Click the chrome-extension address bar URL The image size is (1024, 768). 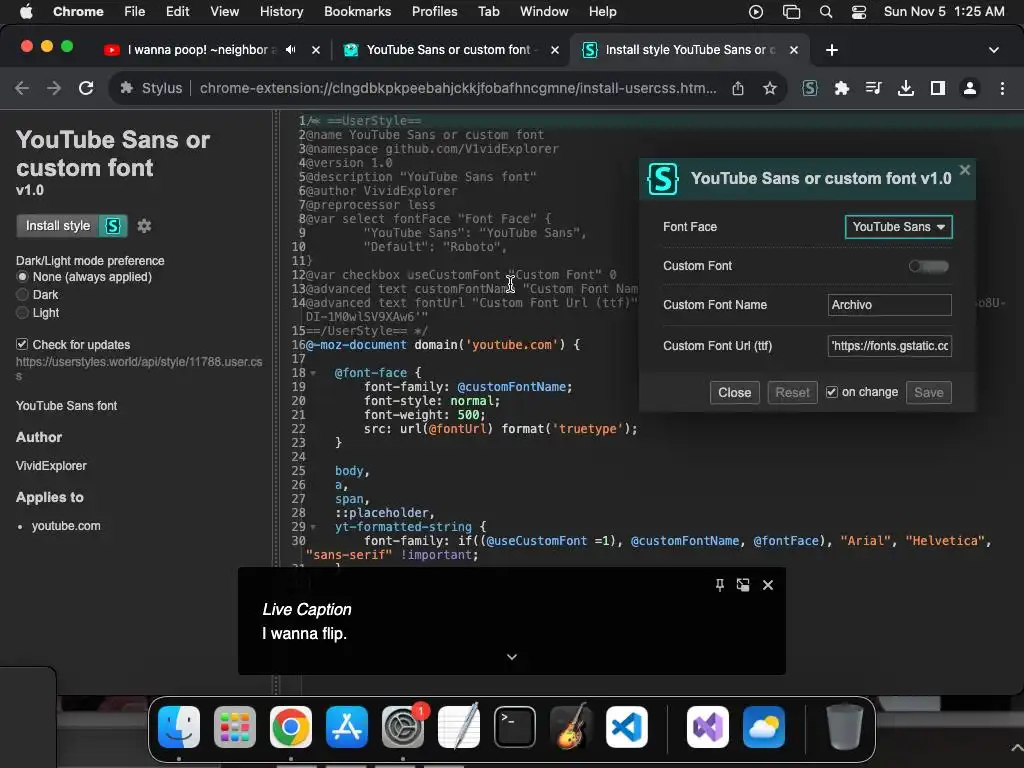click(458, 88)
